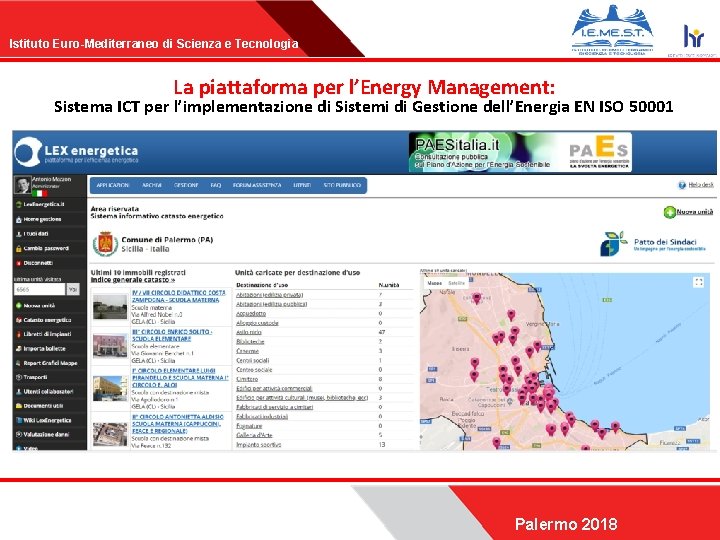Screen dimensions: 720x540
Task: Click the Enrico Solito school thumbnail
Action: click(110, 345)
